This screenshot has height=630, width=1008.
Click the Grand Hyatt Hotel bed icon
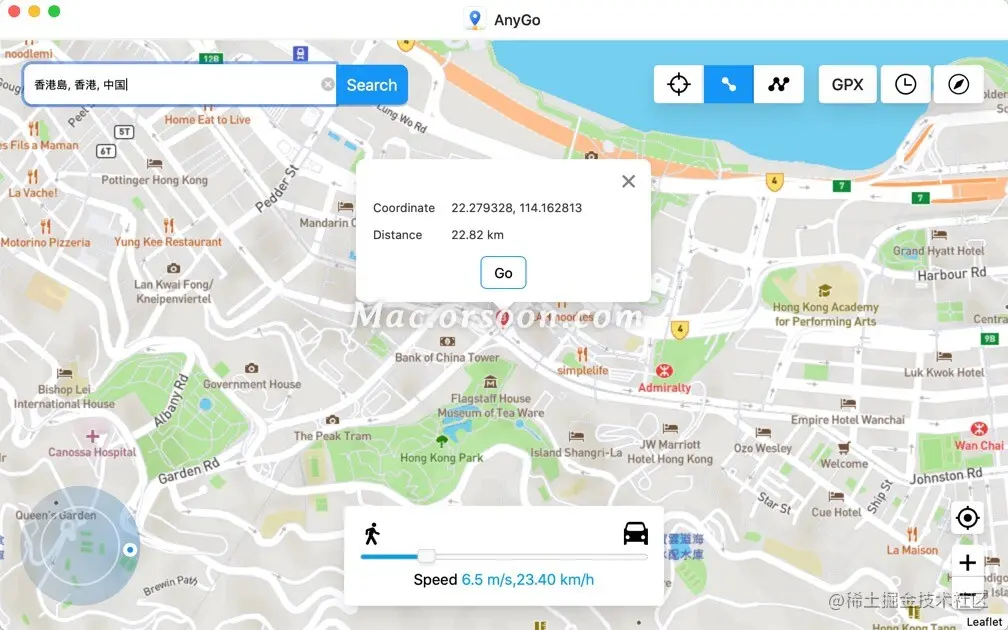tap(939, 235)
